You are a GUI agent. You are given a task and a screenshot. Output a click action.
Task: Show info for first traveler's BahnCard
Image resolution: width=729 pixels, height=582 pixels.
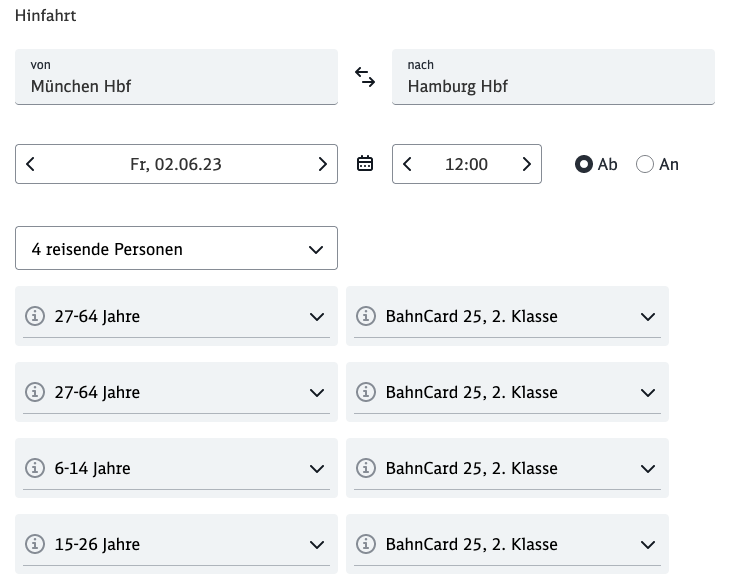366,317
